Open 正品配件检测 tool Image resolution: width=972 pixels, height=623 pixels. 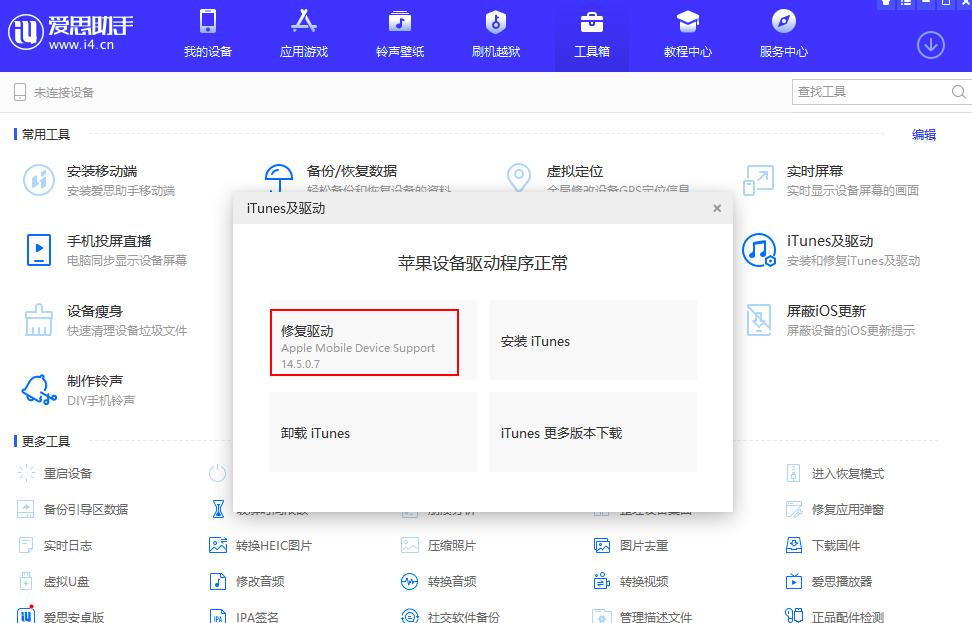(x=835, y=616)
